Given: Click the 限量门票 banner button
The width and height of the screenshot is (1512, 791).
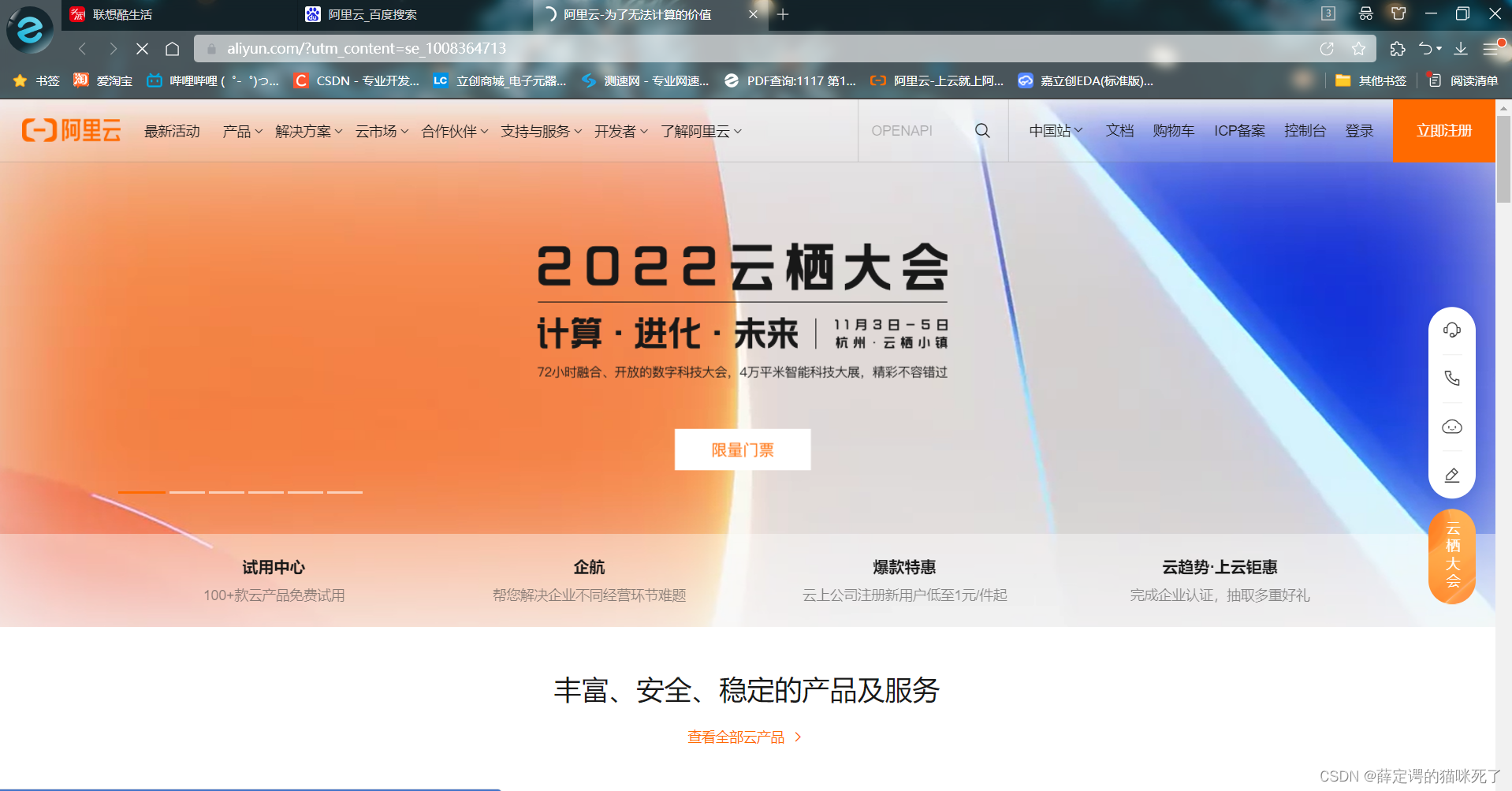Looking at the screenshot, I should tap(743, 450).
